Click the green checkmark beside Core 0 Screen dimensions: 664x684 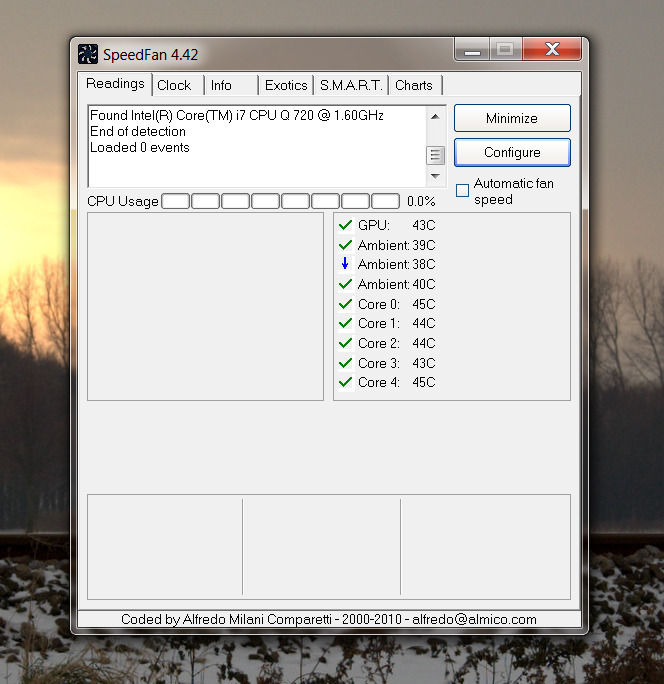coord(345,304)
